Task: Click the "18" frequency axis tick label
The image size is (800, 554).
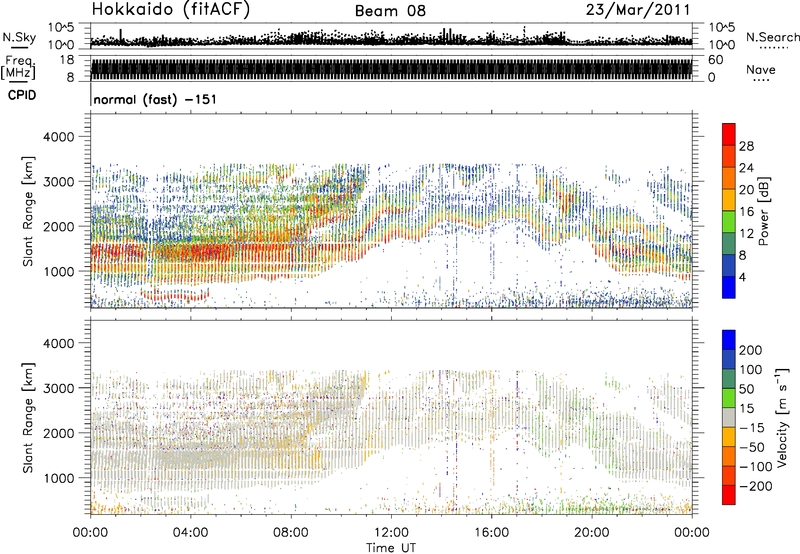Action: (x=67, y=60)
